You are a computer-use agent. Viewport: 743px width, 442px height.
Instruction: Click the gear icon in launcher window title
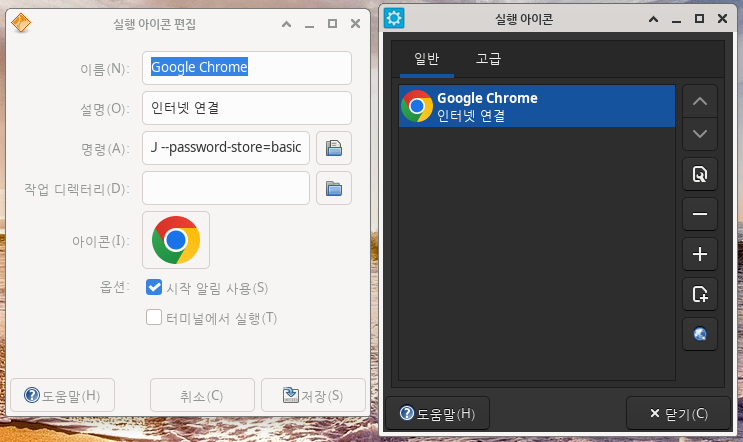(394, 18)
